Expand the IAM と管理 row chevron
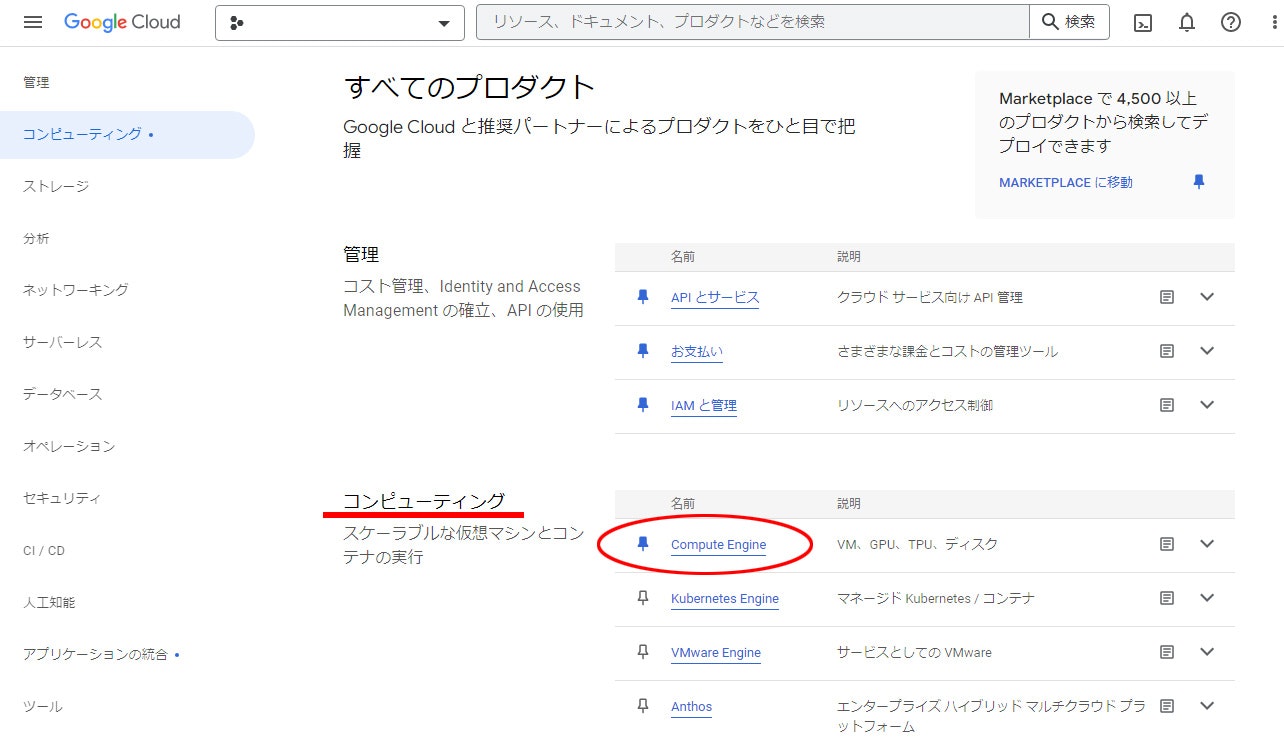The image size is (1284, 751). click(x=1207, y=405)
